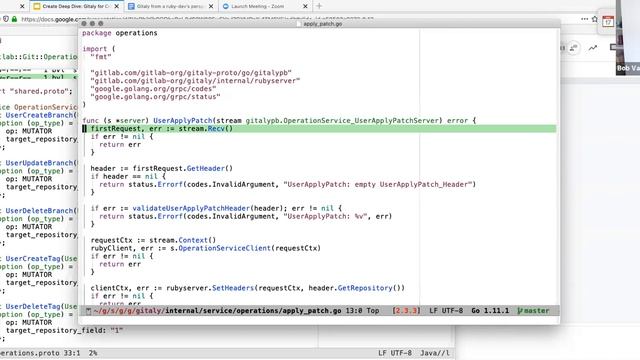Image resolution: width=640 pixels, height=360 pixels.
Task: Click 'GetHeader' method call in code
Action: (205, 168)
